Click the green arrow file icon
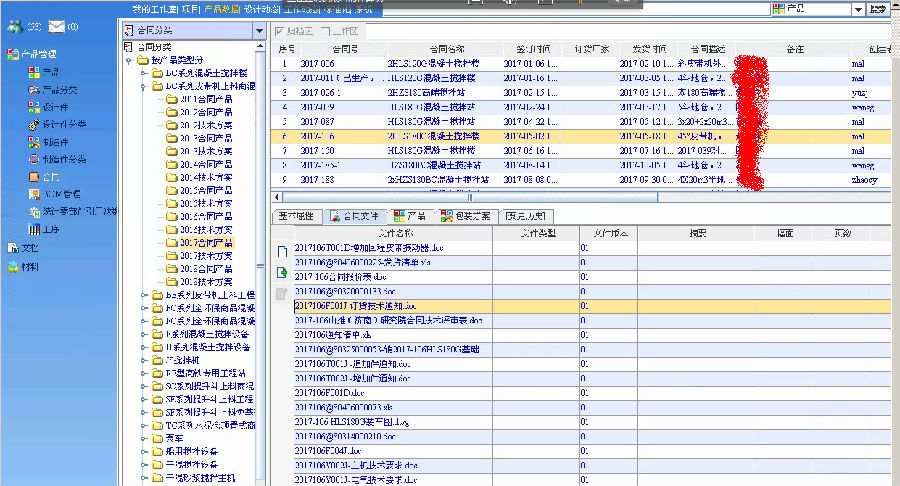Viewport: 900px width, 486px height. tap(281, 272)
